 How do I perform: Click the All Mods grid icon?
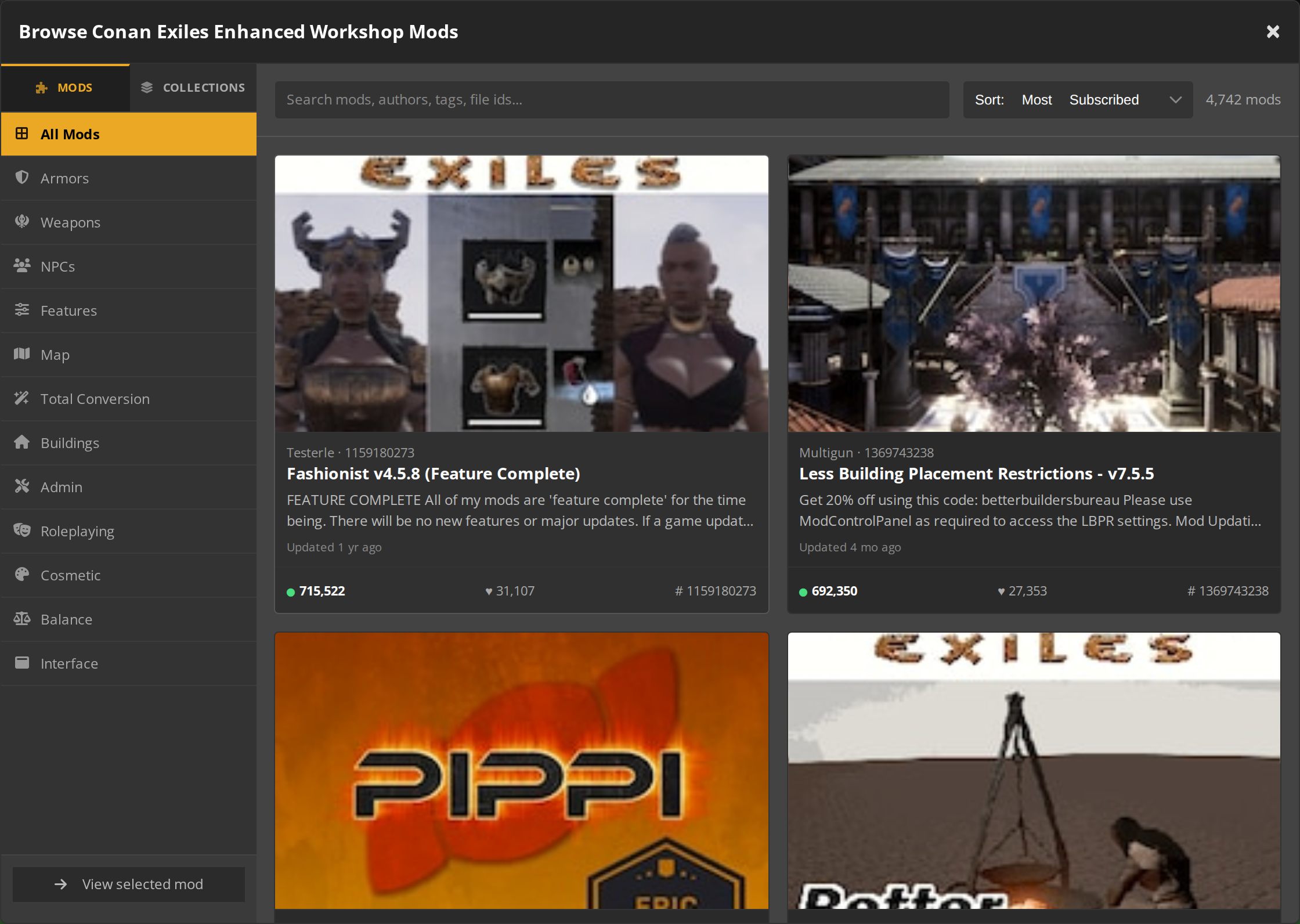(22, 133)
